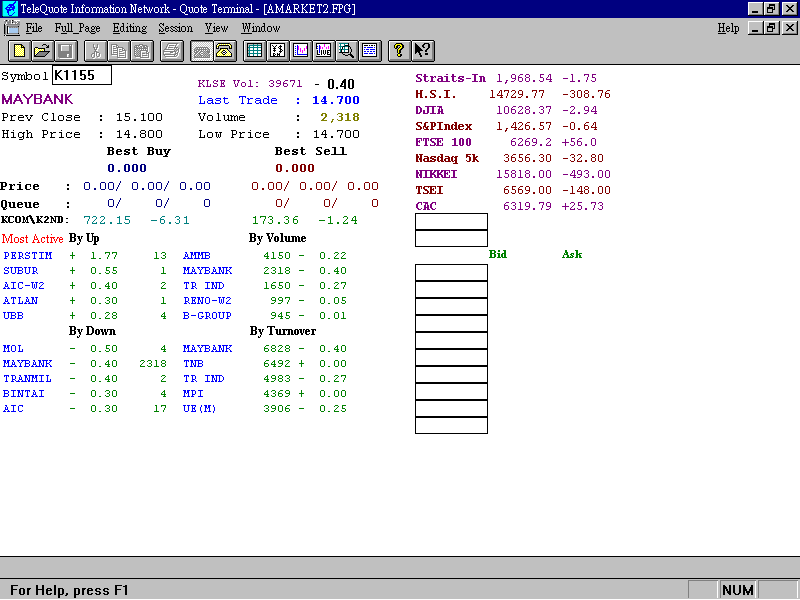Screen dimensions: 800x600
Task: Click the magnifier search table icon
Action: tap(346, 51)
